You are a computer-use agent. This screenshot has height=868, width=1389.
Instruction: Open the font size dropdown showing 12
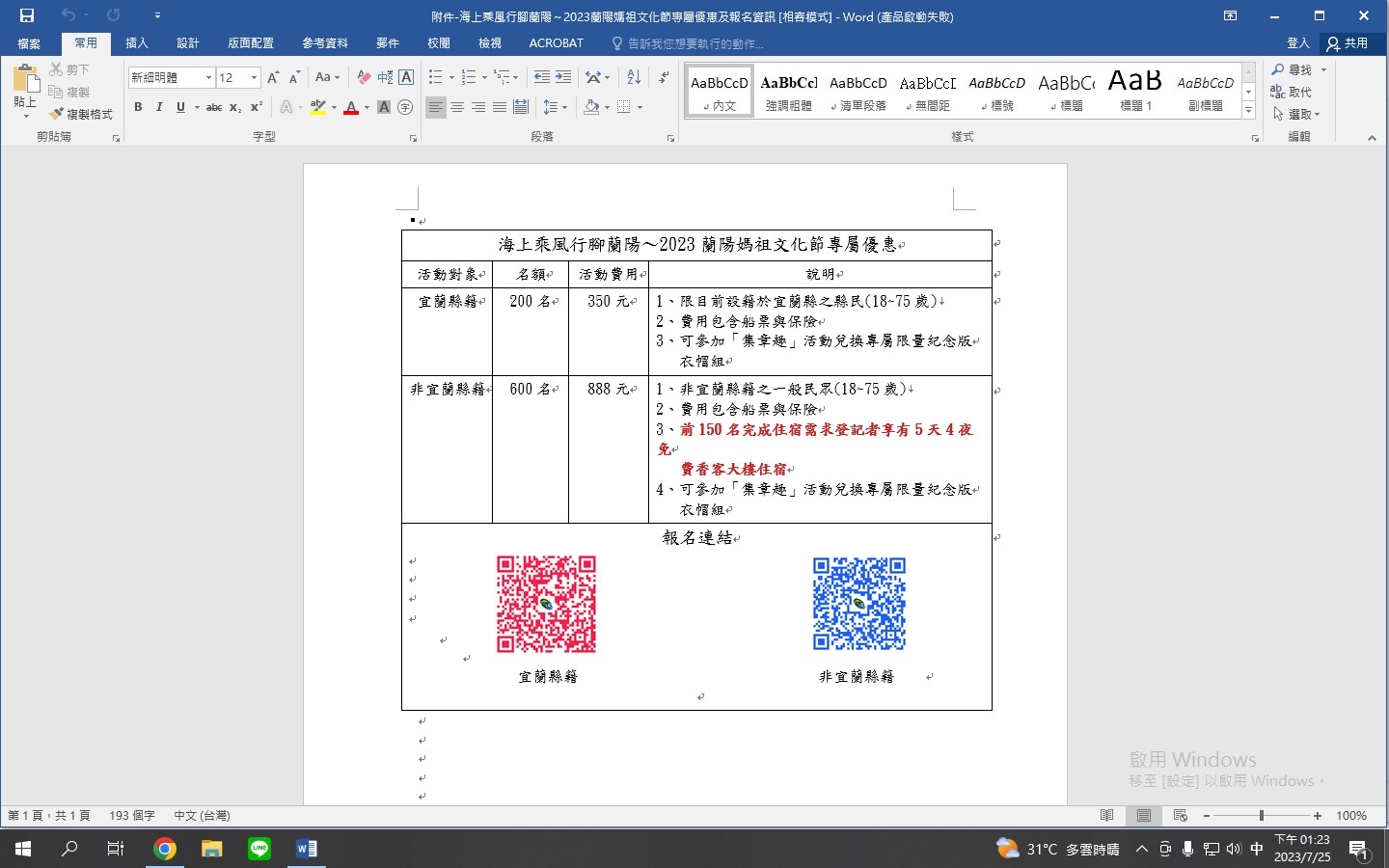(x=254, y=77)
